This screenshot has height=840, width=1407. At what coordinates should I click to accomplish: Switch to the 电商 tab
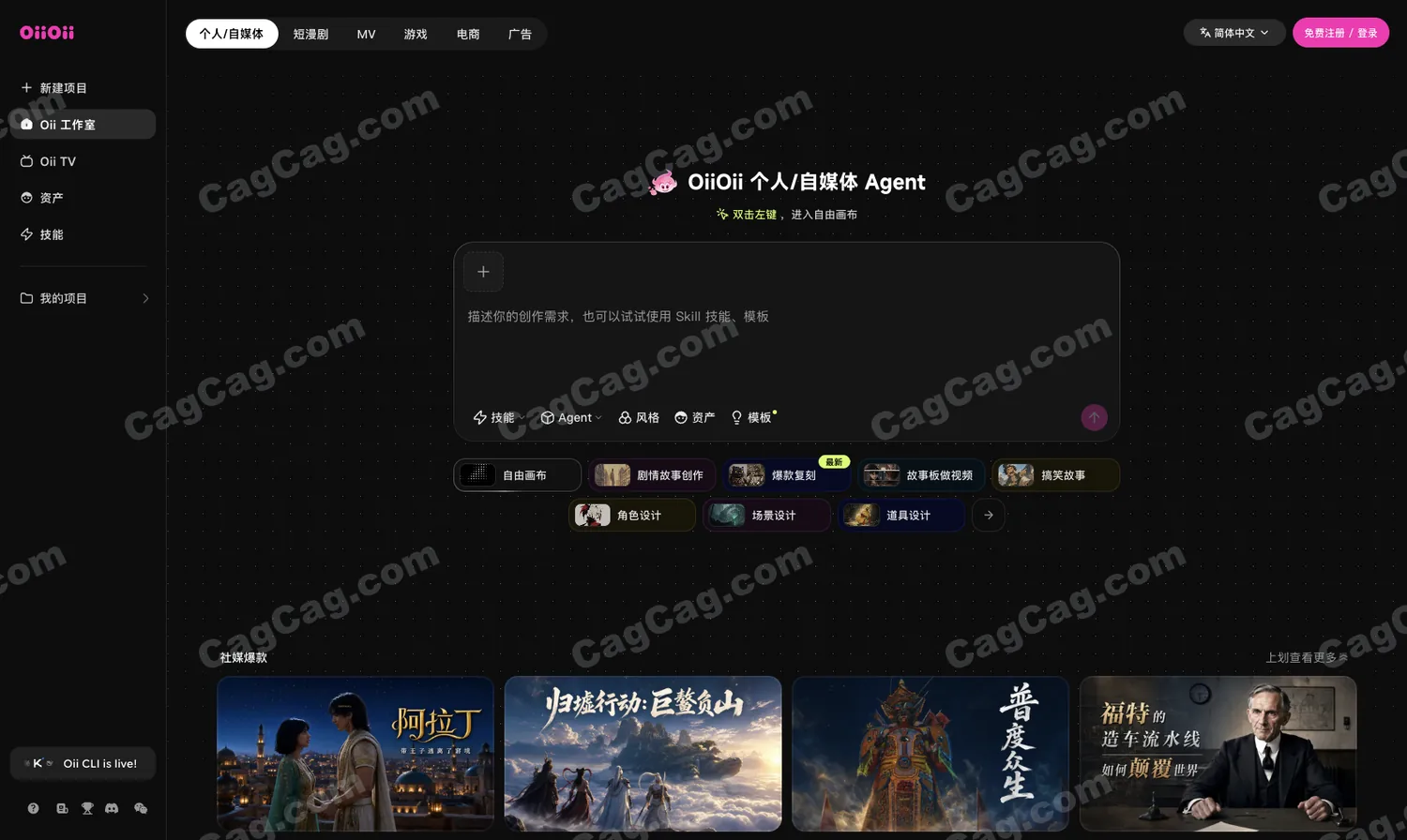point(468,34)
